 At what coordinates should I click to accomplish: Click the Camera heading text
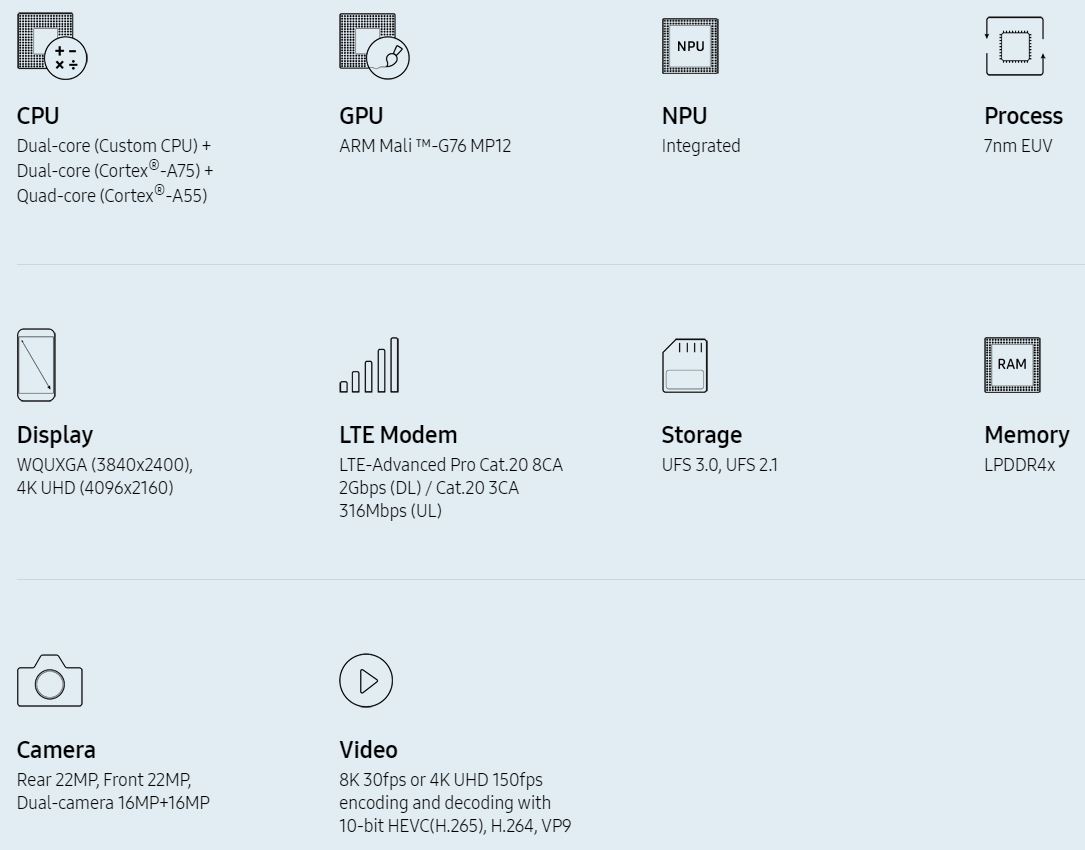point(56,750)
